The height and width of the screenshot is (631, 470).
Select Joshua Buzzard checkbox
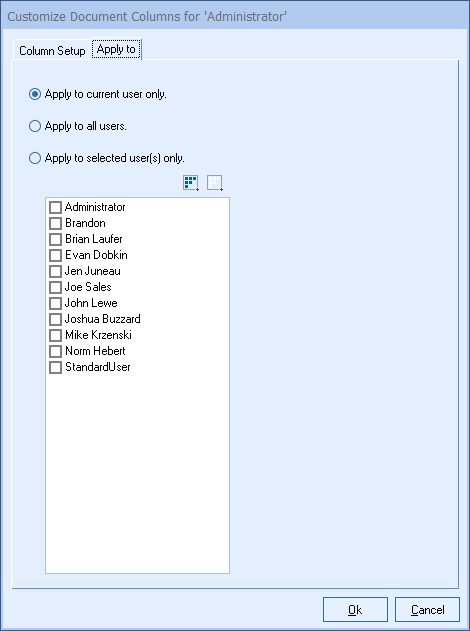pos(55,320)
